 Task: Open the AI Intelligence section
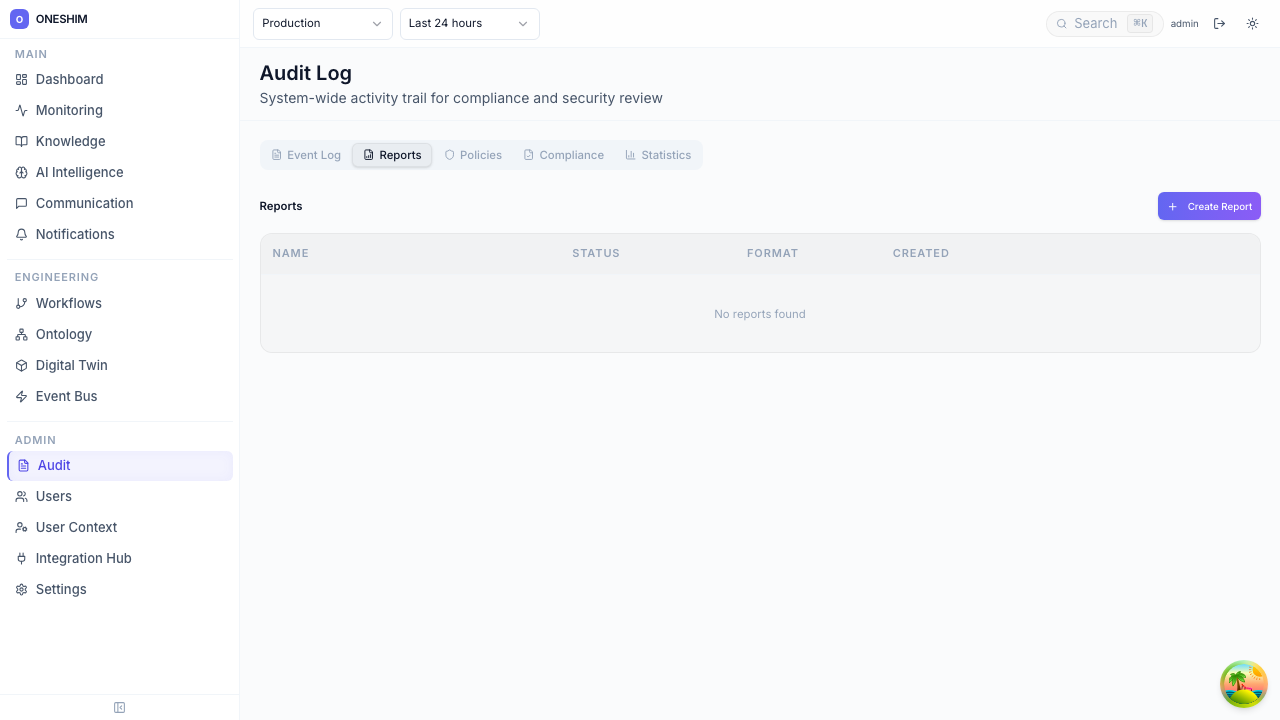click(79, 172)
